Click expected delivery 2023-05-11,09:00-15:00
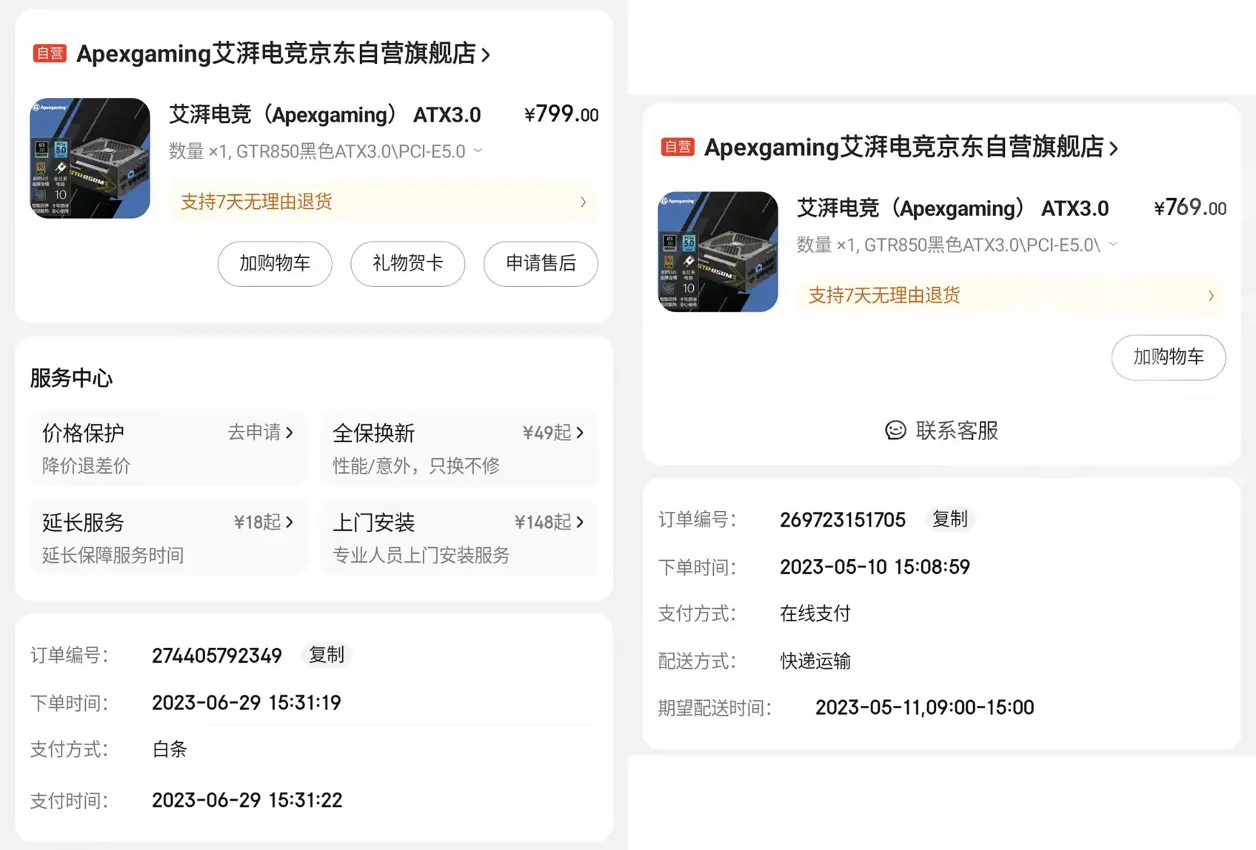 pos(925,708)
